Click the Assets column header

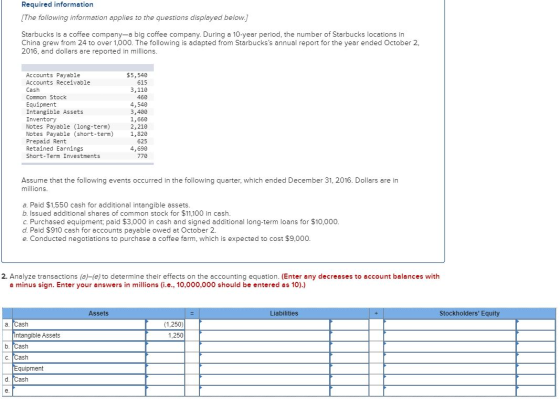click(99, 314)
